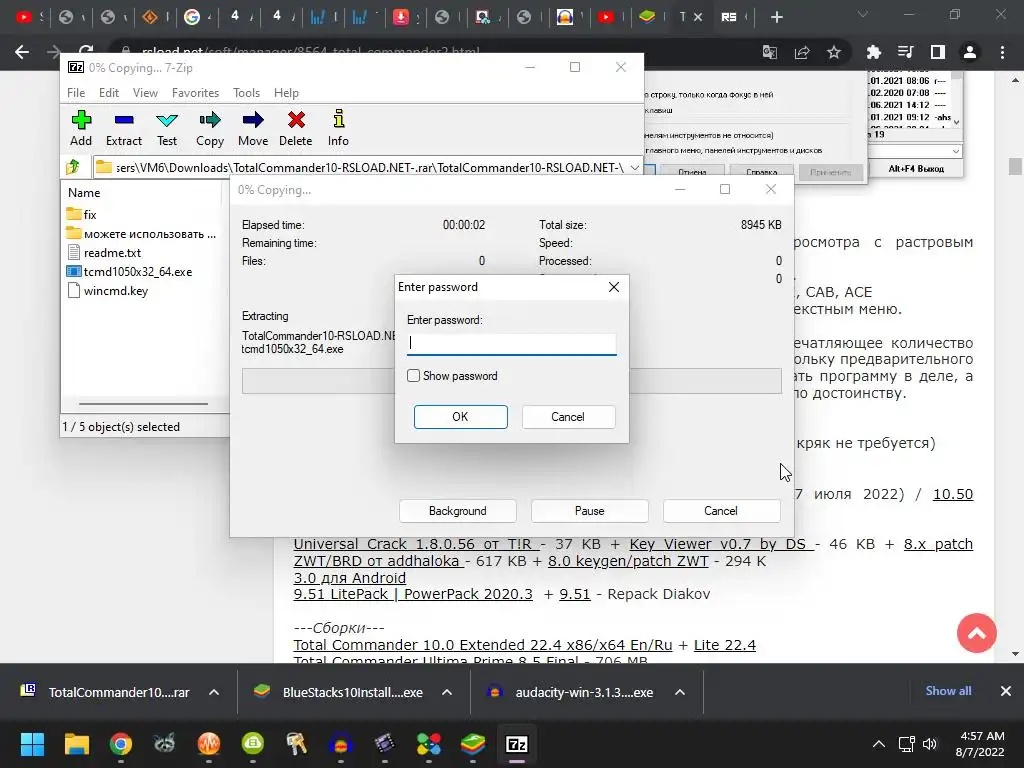Go back with the browser back arrow
The image size is (1024, 768).
point(22,52)
